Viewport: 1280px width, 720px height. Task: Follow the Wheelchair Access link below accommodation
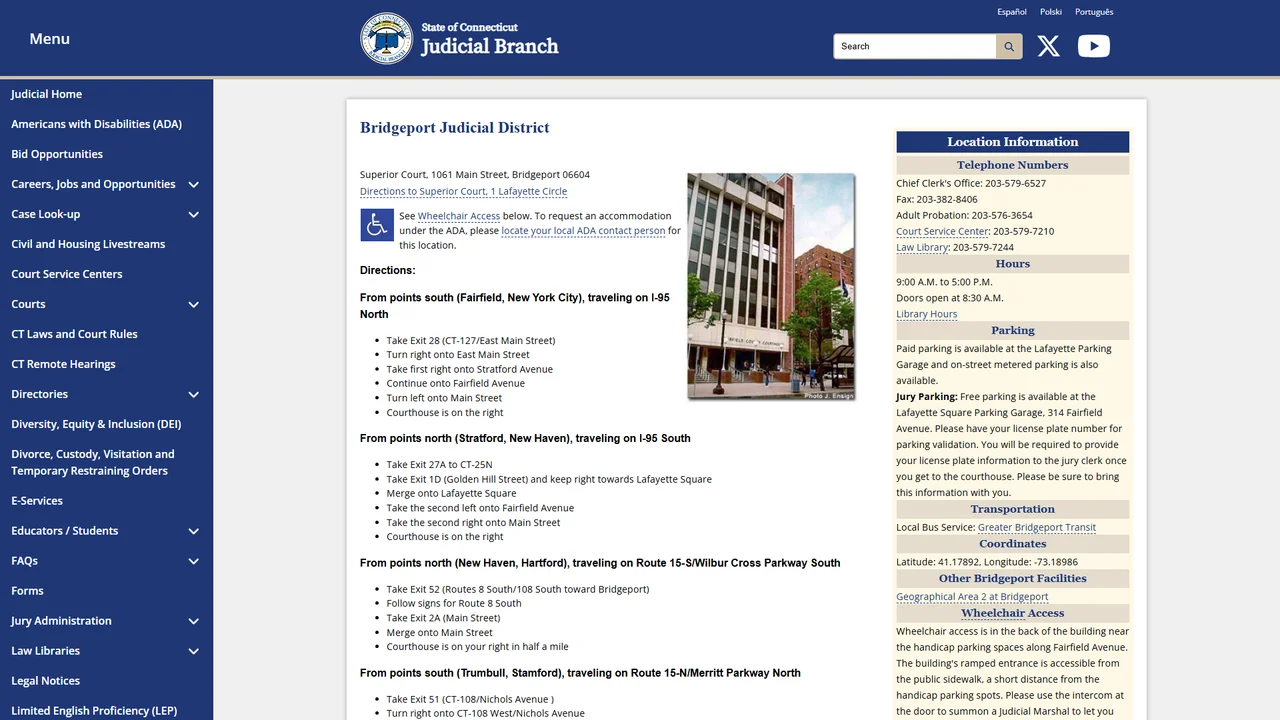pyautogui.click(x=459, y=216)
